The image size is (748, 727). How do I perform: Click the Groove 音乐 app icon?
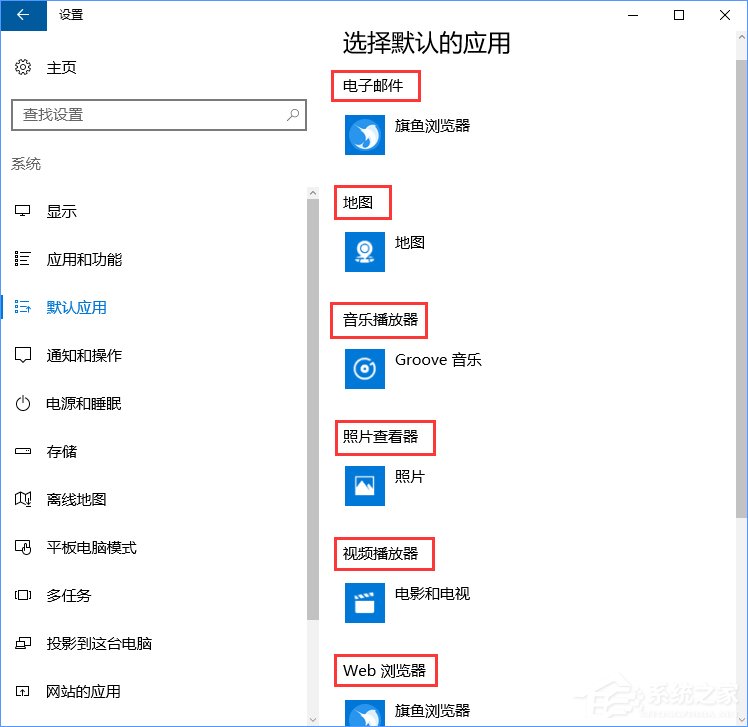click(365, 369)
